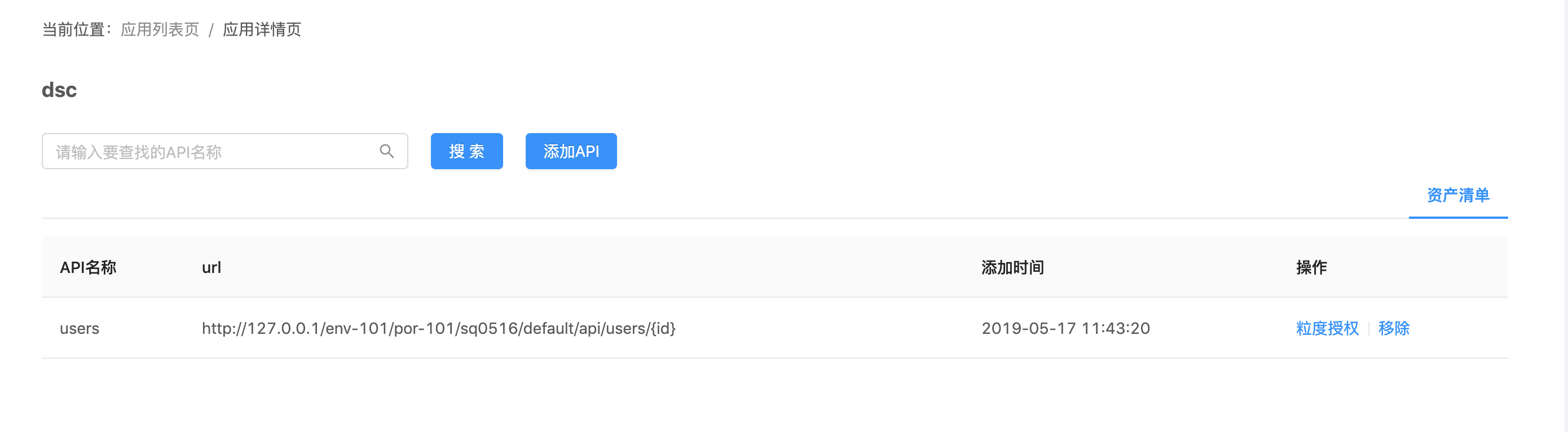Open 粒度授权 for the users API
1568x432 pixels.
pyautogui.click(x=1327, y=329)
